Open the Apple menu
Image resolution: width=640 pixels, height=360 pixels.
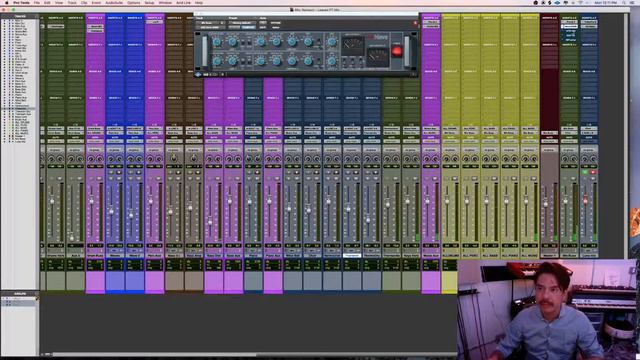click(x=7, y=3)
